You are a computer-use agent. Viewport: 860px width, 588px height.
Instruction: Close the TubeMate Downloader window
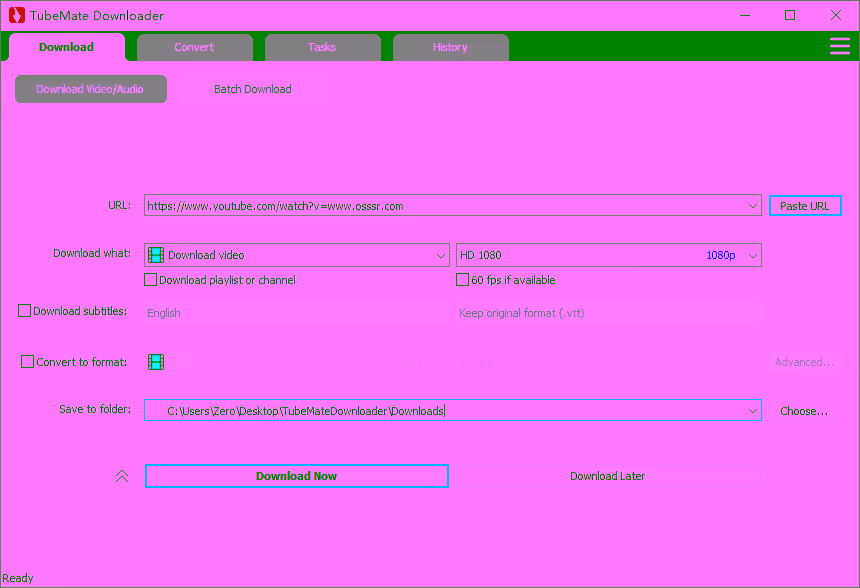835,15
